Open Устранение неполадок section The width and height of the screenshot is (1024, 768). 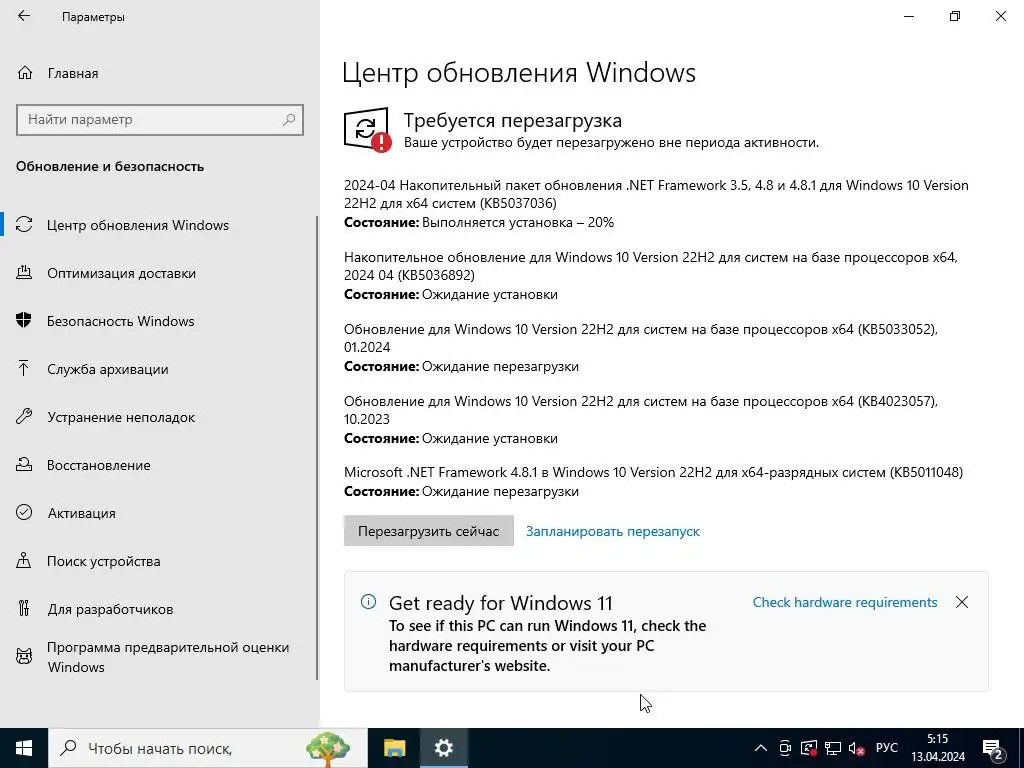[121, 417]
